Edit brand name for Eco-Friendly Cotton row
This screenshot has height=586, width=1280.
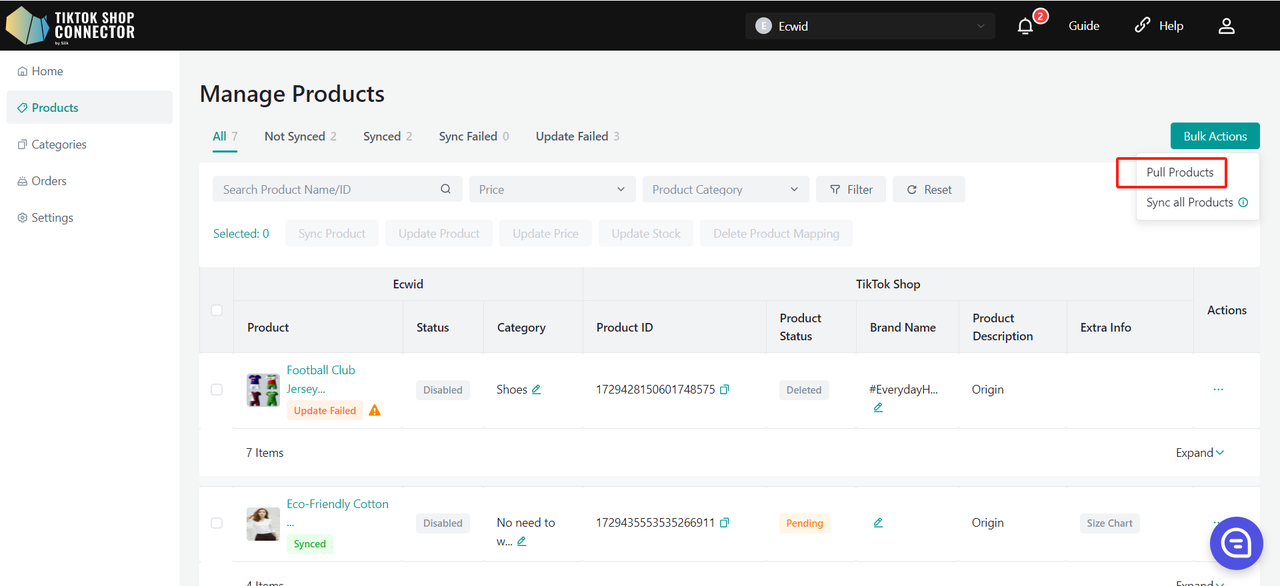tap(878, 523)
